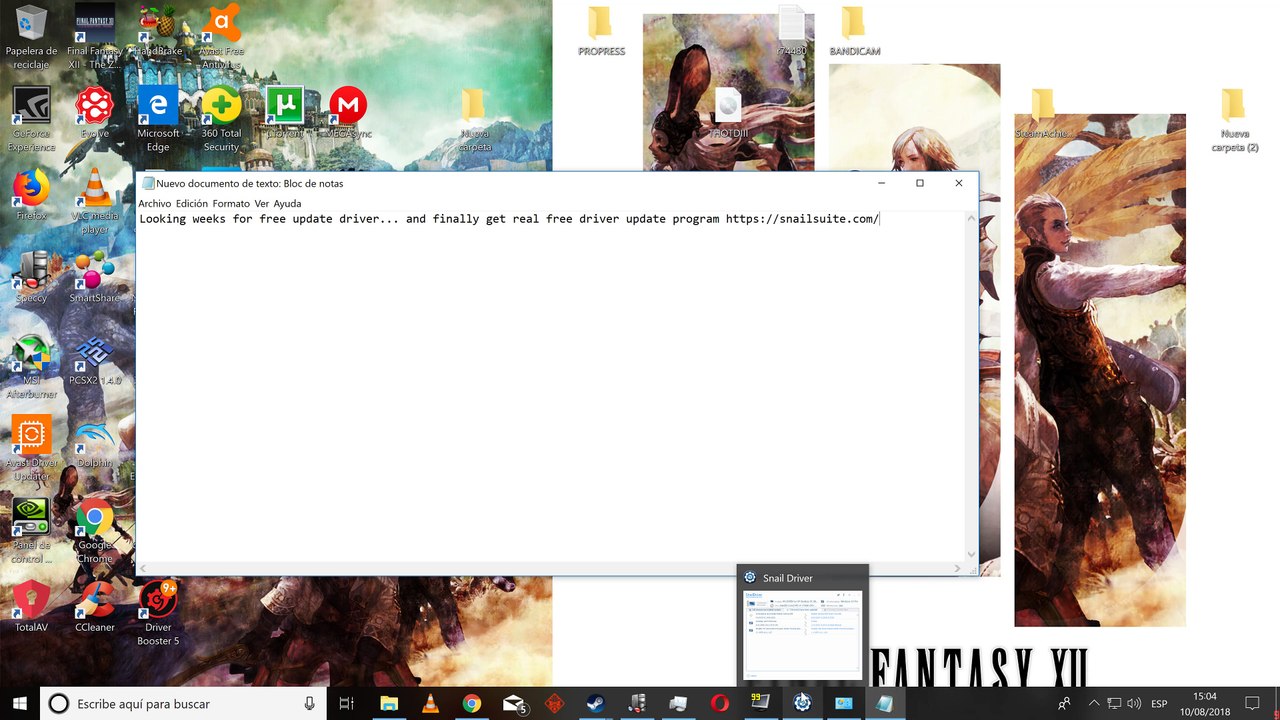
Task: Open the Mail app from the taskbar
Action: 513,703
